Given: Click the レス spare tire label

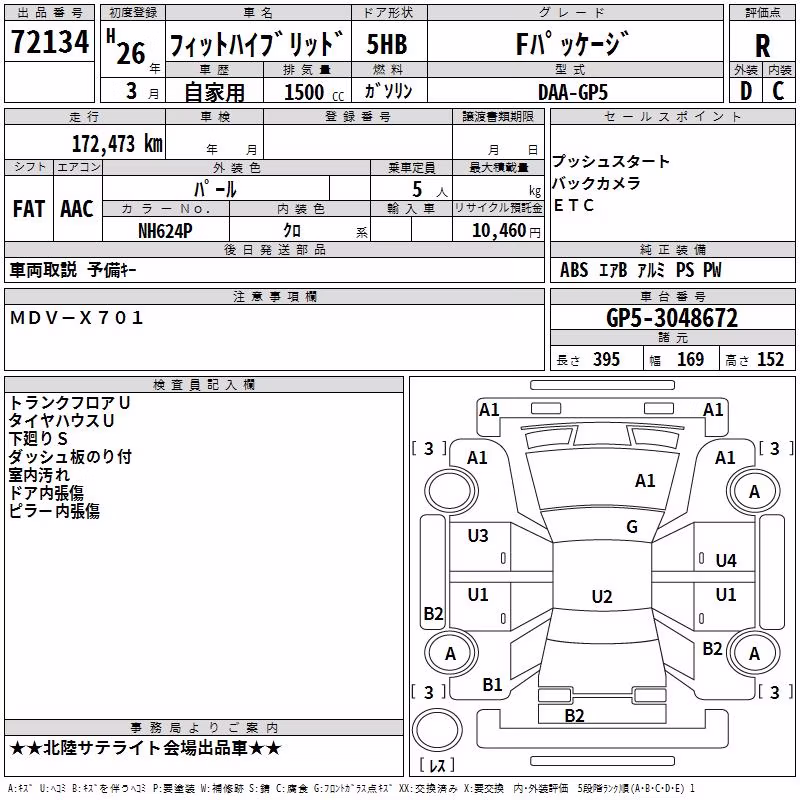Looking at the screenshot, I should click(437, 765).
